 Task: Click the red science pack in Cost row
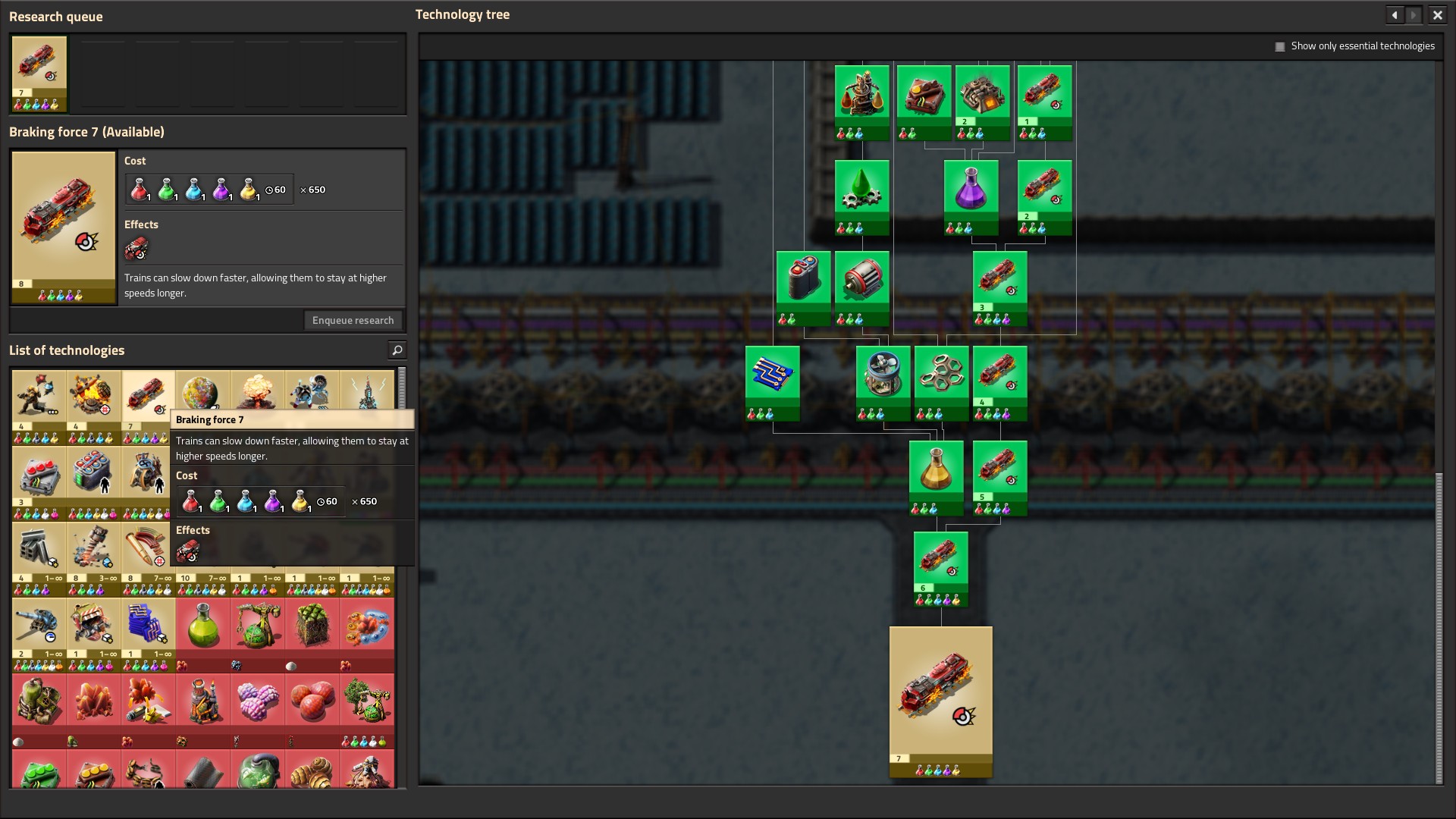tap(140, 190)
